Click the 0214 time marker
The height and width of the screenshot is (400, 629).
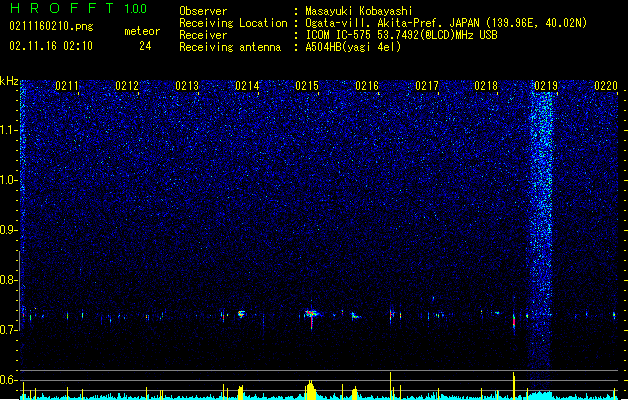[x=247, y=86]
